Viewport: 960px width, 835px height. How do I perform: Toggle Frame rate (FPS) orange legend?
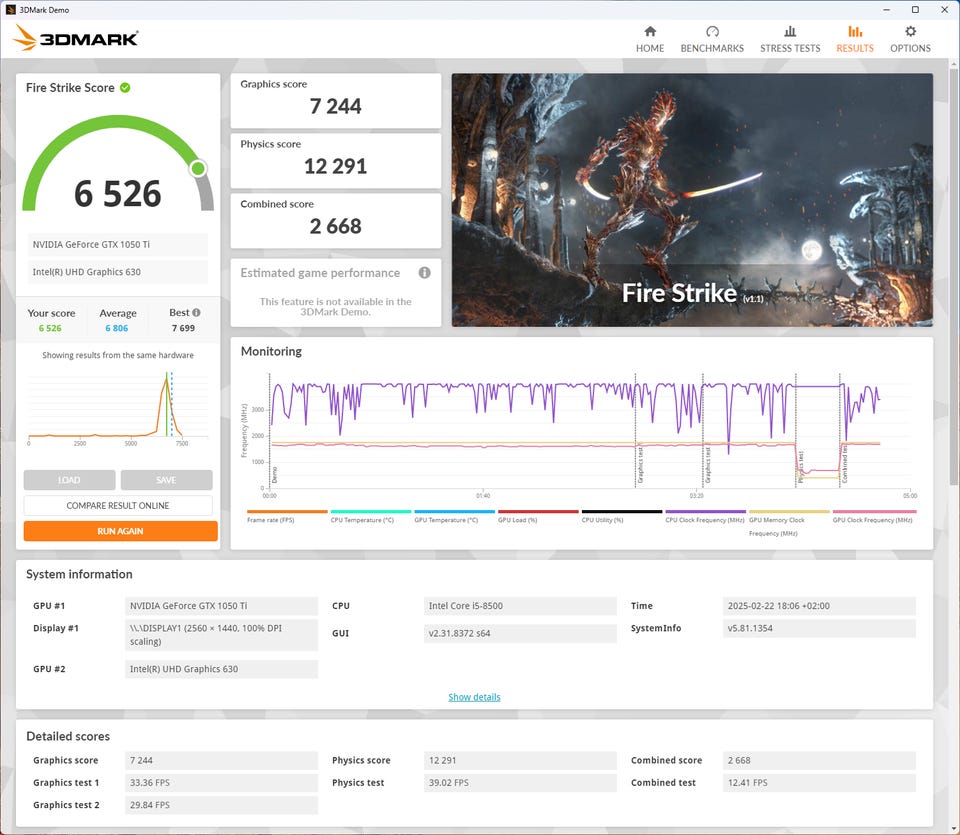(287, 512)
